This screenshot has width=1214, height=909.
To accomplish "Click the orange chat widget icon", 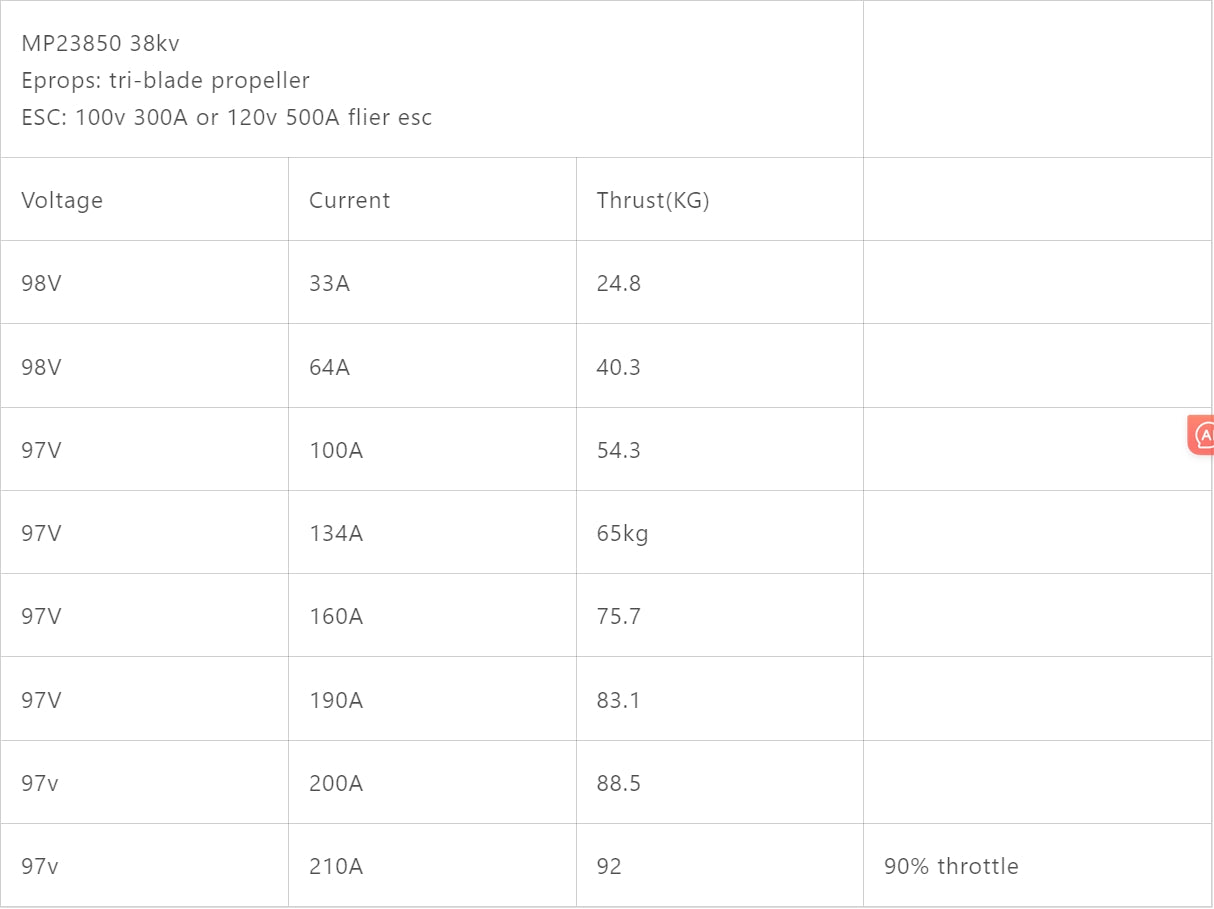I will click(1201, 435).
